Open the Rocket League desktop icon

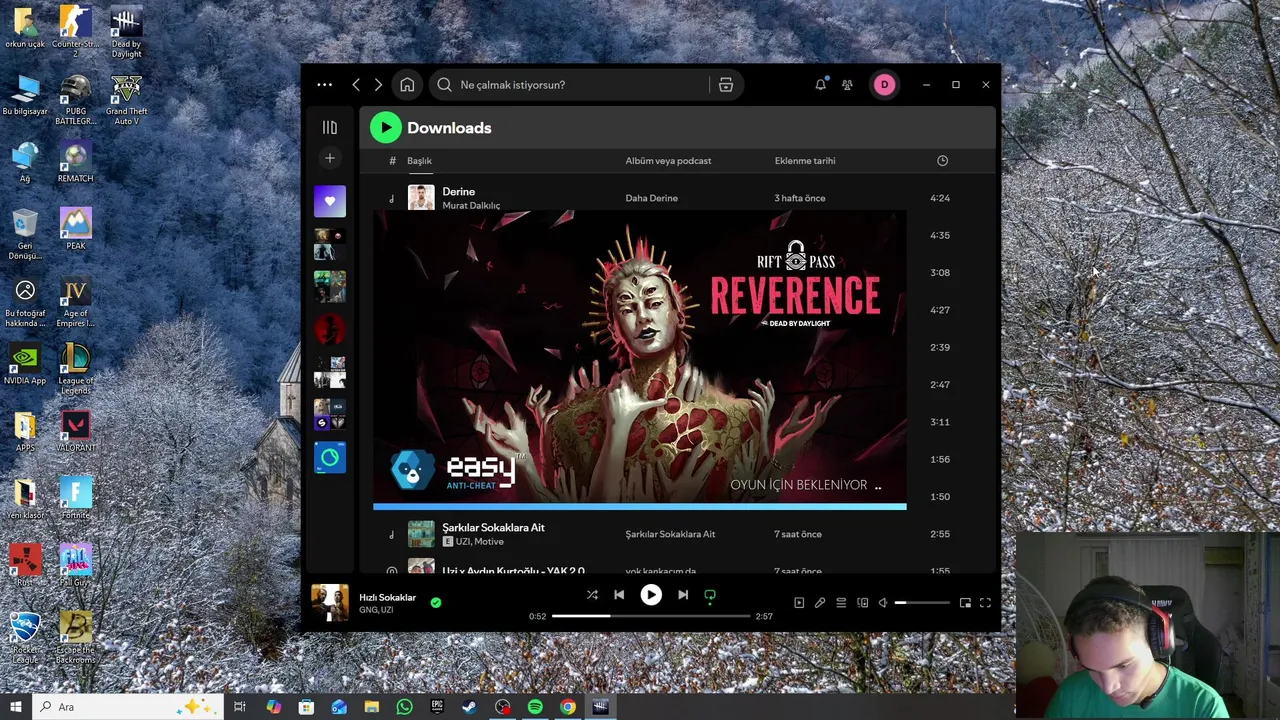pyautogui.click(x=25, y=638)
